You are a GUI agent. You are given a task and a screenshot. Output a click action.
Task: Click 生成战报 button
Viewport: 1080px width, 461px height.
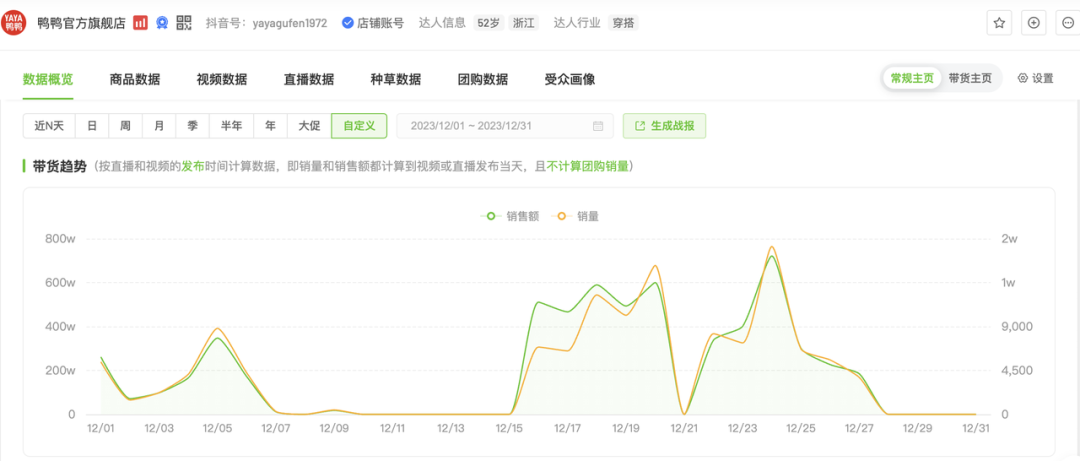pyautogui.click(x=665, y=126)
